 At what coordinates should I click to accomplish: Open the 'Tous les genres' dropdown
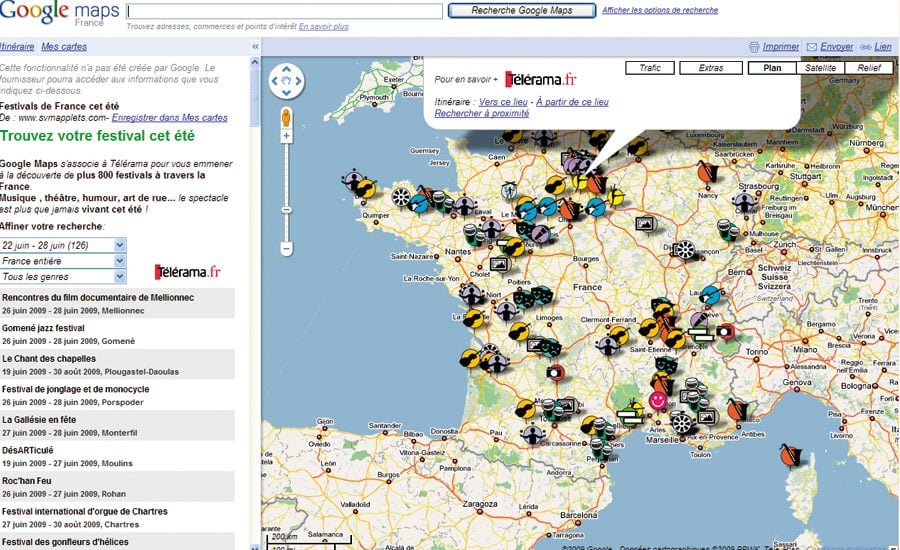(x=63, y=276)
